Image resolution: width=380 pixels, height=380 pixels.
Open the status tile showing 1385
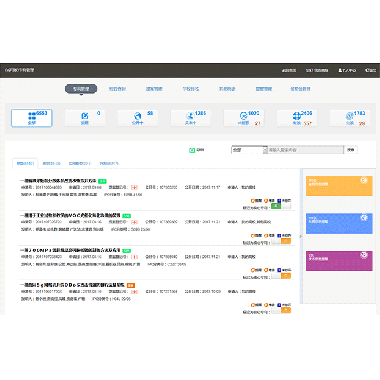click(191, 118)
